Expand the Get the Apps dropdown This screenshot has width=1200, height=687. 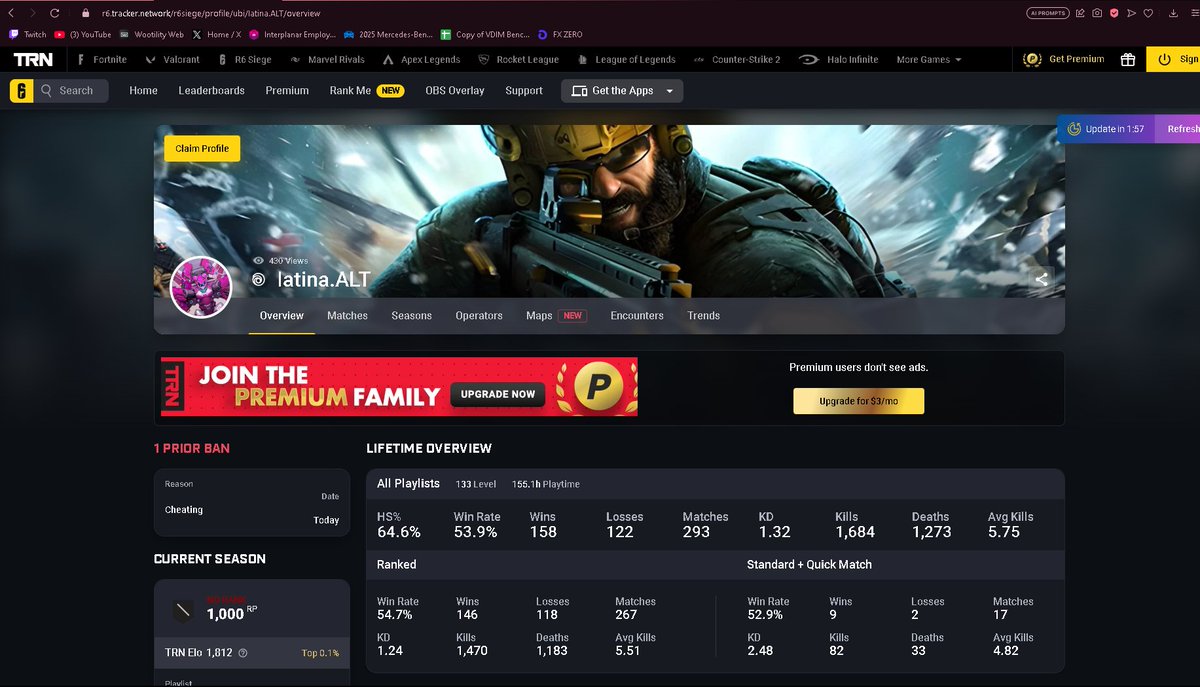(x=622, y=90)
